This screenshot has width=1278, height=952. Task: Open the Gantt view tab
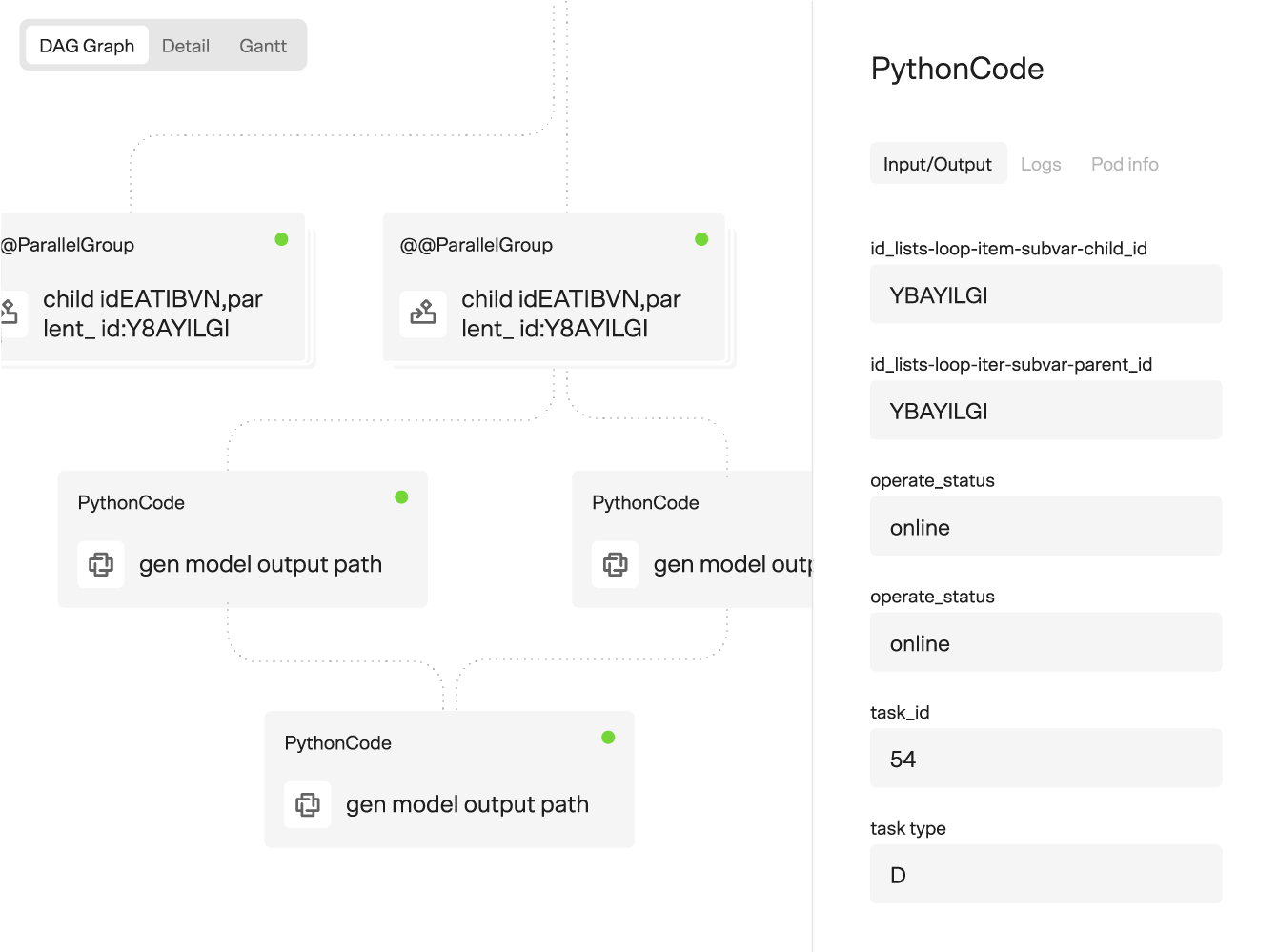click(263, 46)
